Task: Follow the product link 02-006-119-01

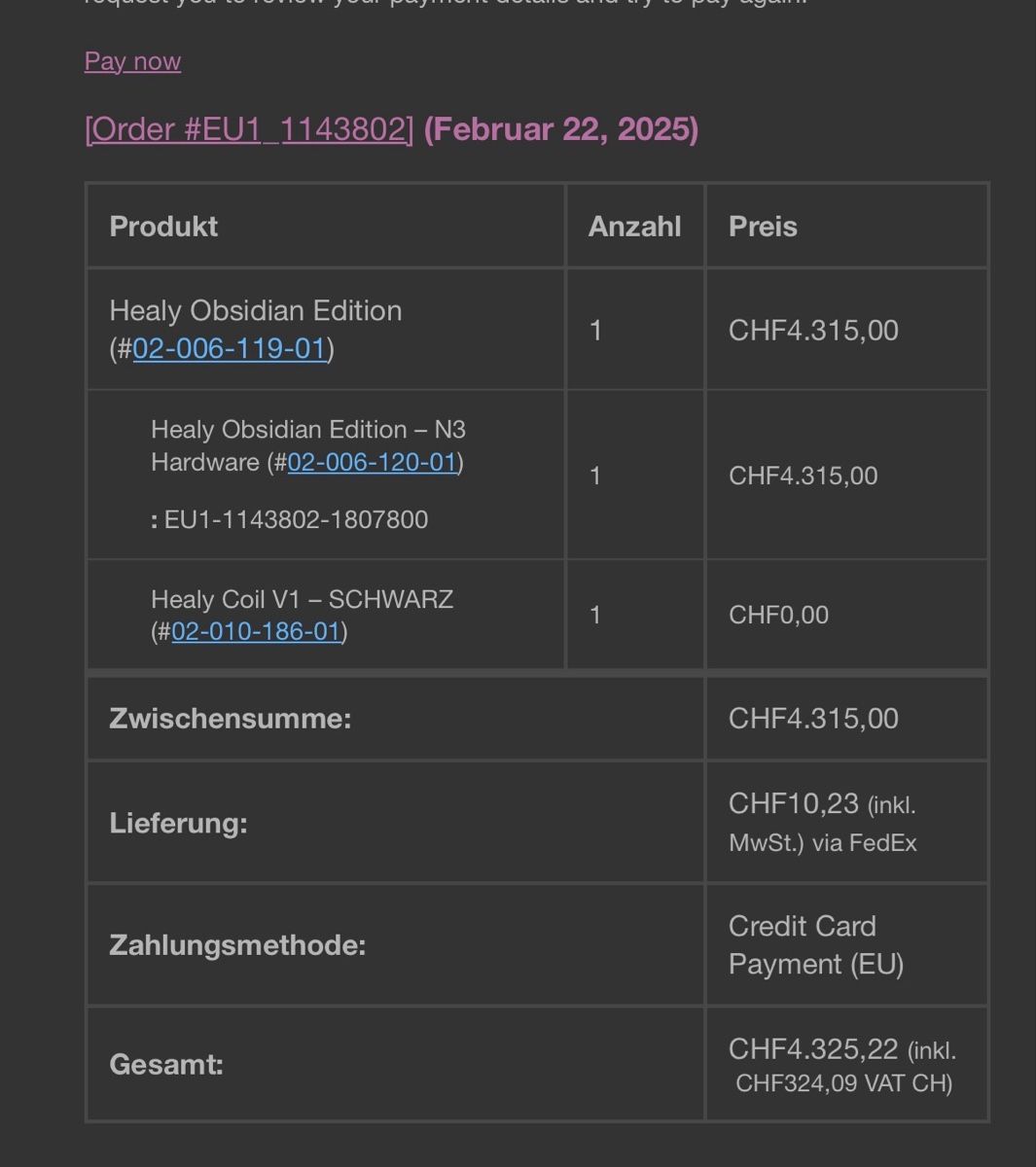Action: click(229, 348)
